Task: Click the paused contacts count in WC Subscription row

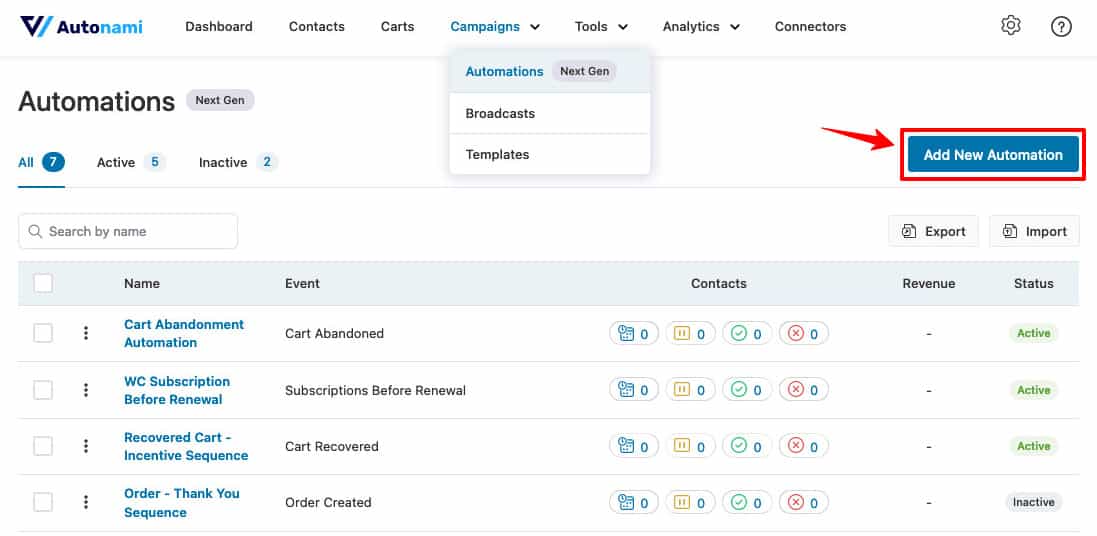Action: click(690, 390)
